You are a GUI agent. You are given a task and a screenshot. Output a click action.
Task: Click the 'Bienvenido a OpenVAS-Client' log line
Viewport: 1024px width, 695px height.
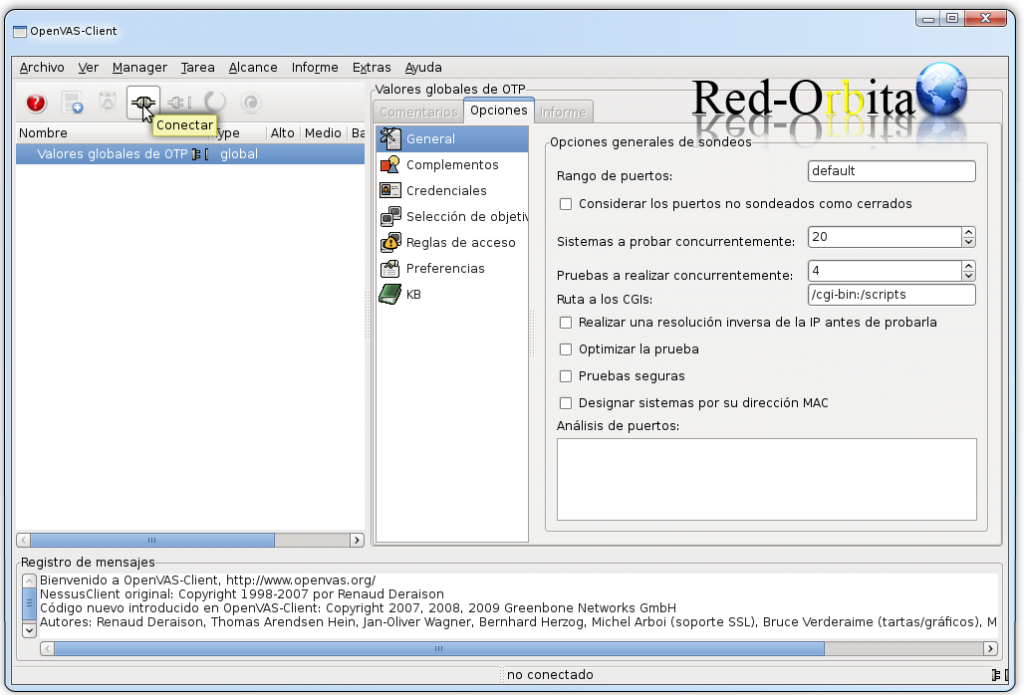point(208,580)
